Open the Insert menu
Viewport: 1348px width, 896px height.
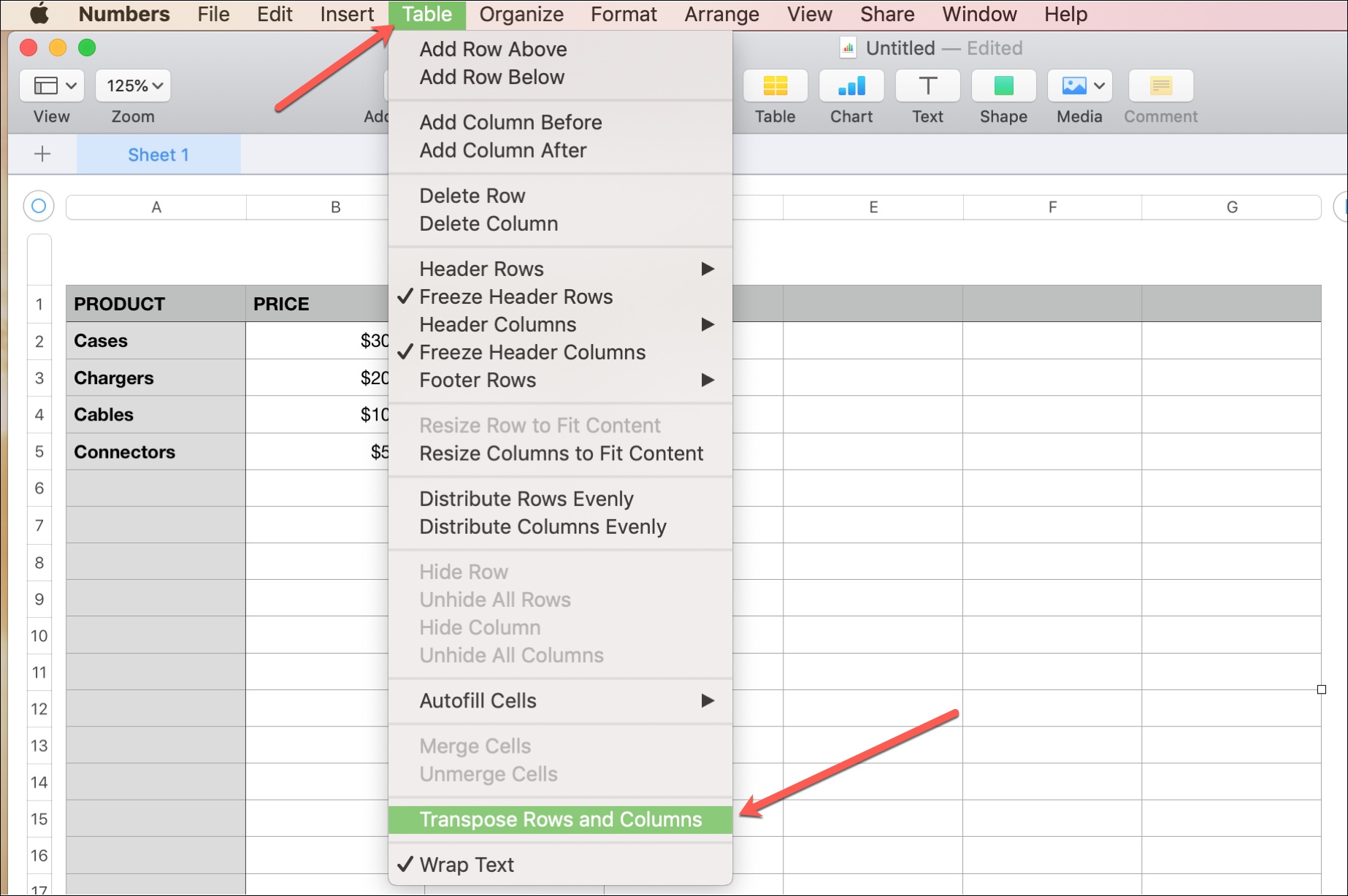coord(347,14)
